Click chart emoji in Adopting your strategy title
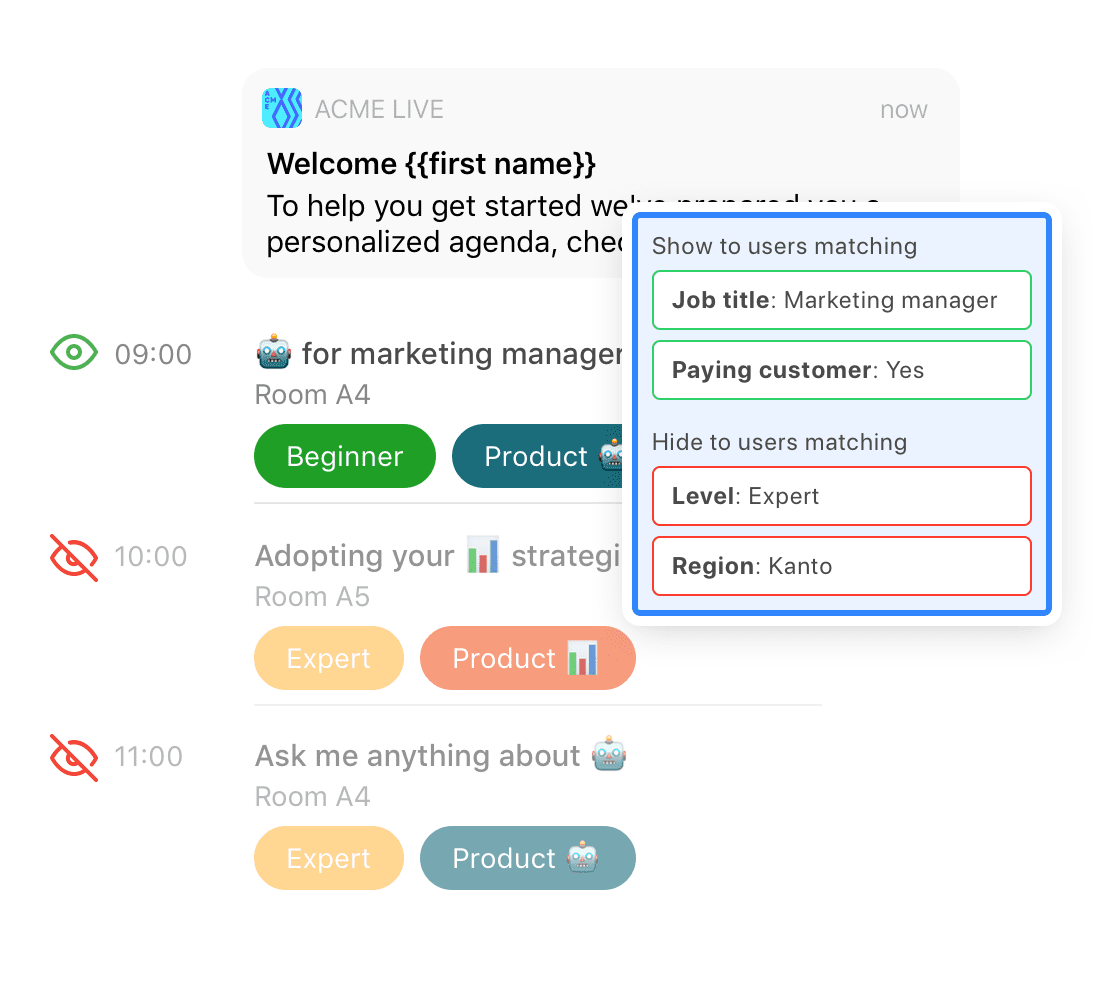This screenshot has width=1112, height=984. tap(483, 555)
